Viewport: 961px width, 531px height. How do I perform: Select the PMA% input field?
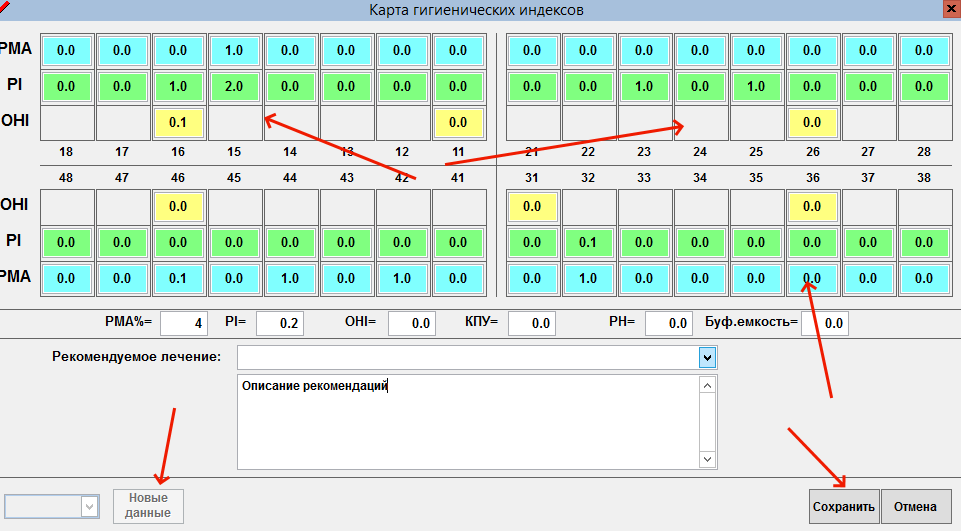point(183,323)
